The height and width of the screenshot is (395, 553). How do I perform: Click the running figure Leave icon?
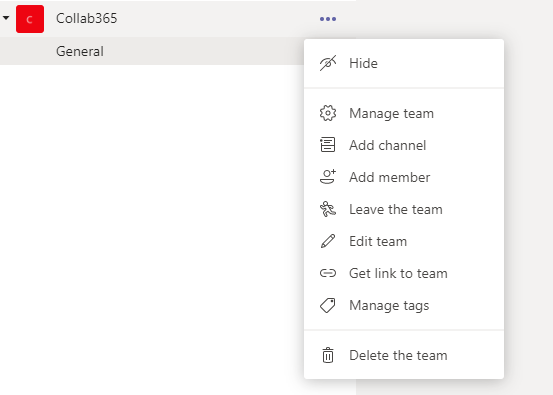click(x=328, y=209)
